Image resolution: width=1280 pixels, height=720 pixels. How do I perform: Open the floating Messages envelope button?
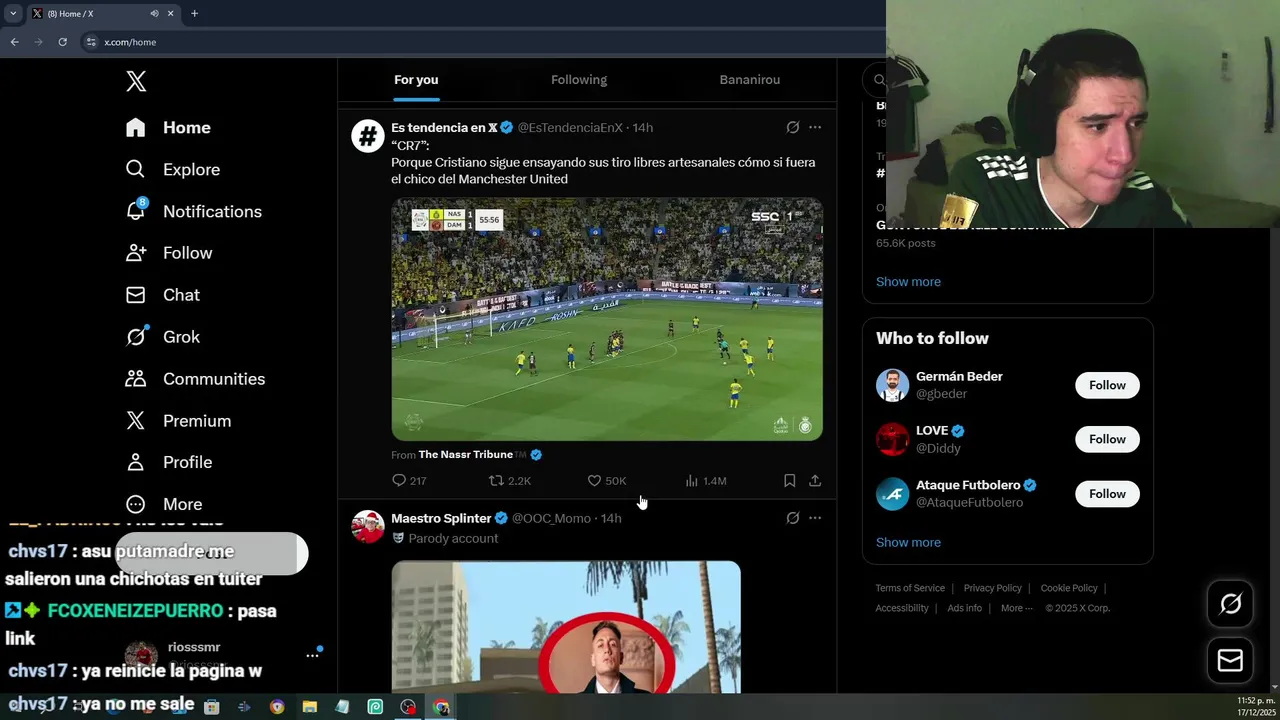pos(1230,660)
